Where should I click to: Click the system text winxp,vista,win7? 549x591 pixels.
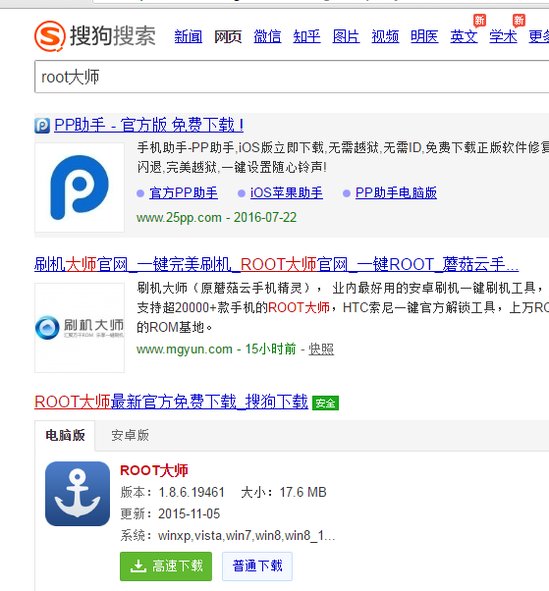point(246,535)
